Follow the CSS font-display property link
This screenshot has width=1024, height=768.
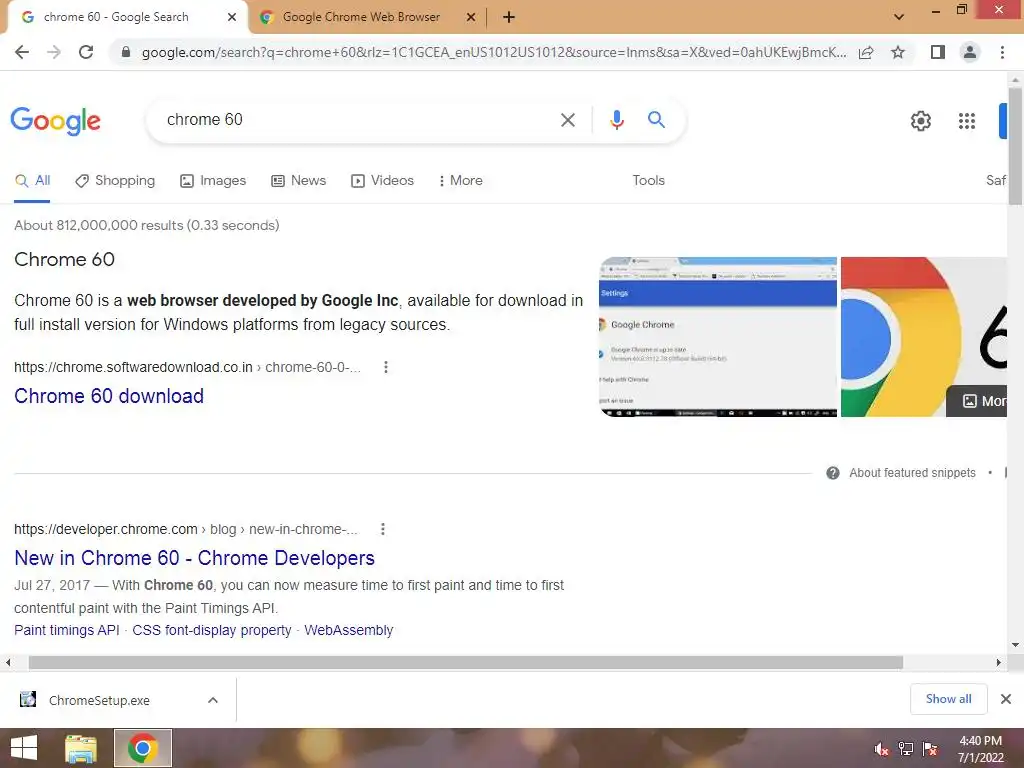[x=212, y=630]
